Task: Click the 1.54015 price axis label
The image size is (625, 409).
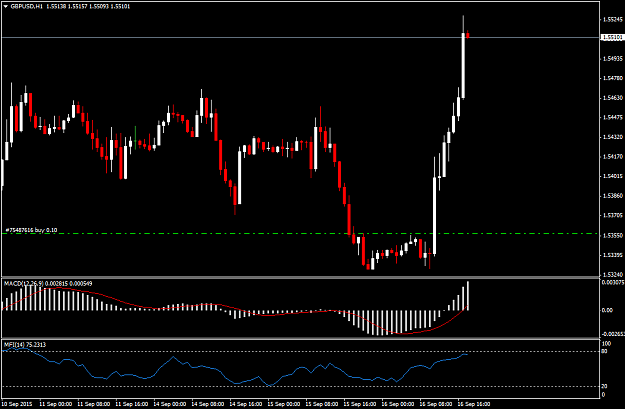Action: (x=613, y=176)
